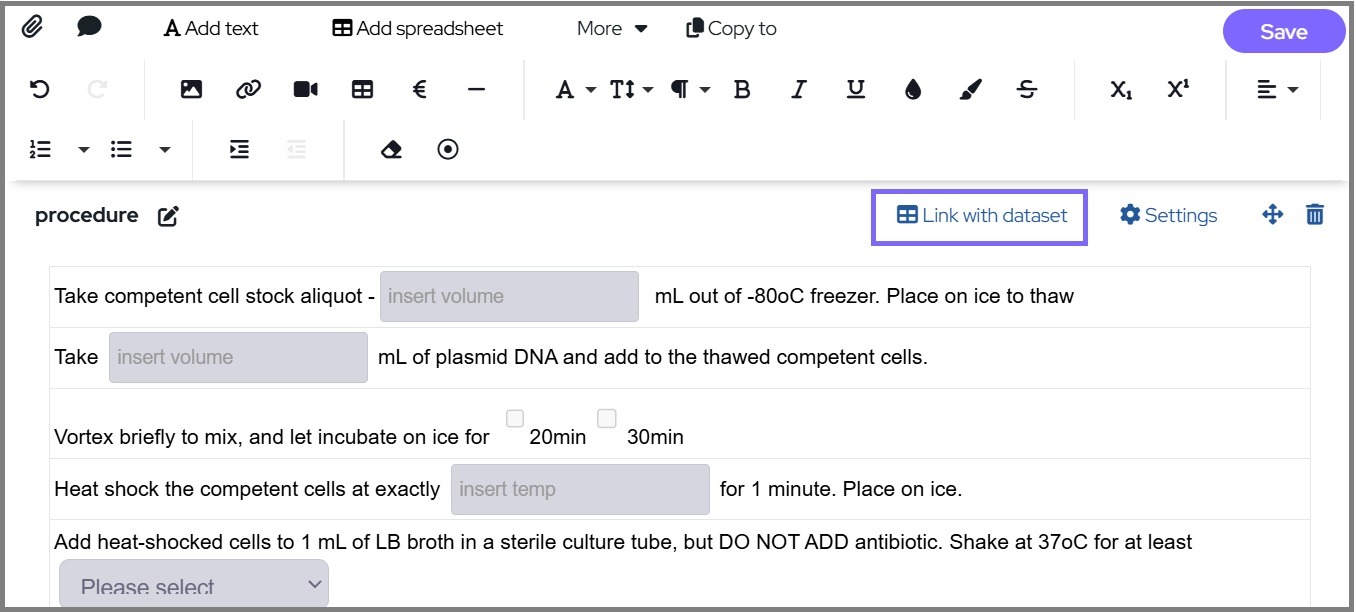
Task: Clear formatting with the eraser icon
Action: pyautogui.click(x=391, y=150)
